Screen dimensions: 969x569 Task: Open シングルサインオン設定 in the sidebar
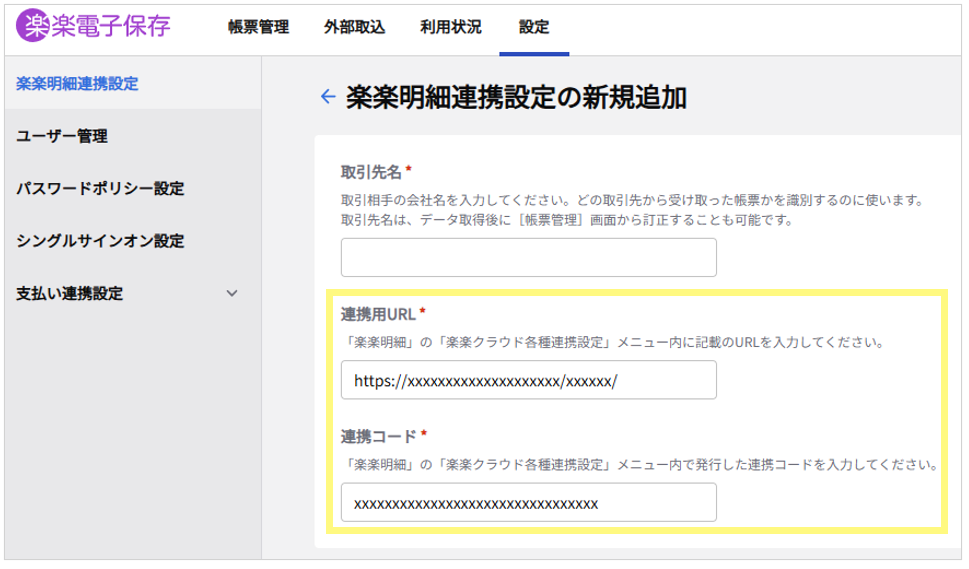point(100,241)
